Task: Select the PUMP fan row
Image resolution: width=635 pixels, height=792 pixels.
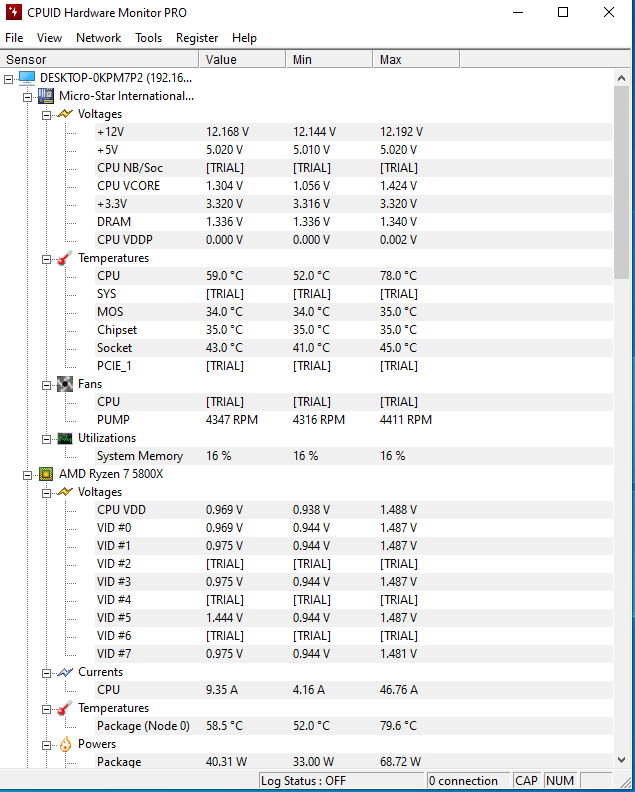Action: [354, 420]
